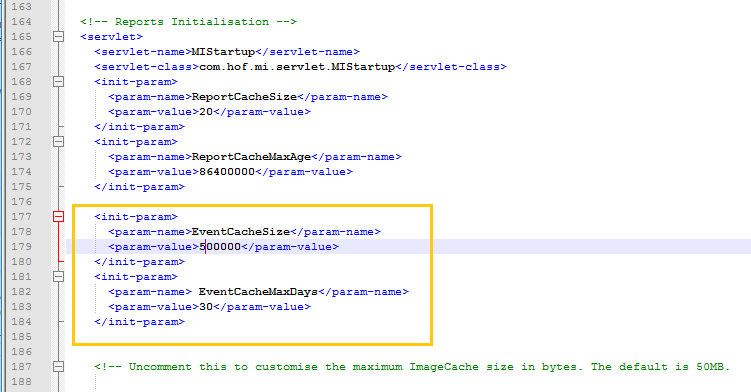
Task: Click the value 20 on line 170
Action: pos(206,112)
